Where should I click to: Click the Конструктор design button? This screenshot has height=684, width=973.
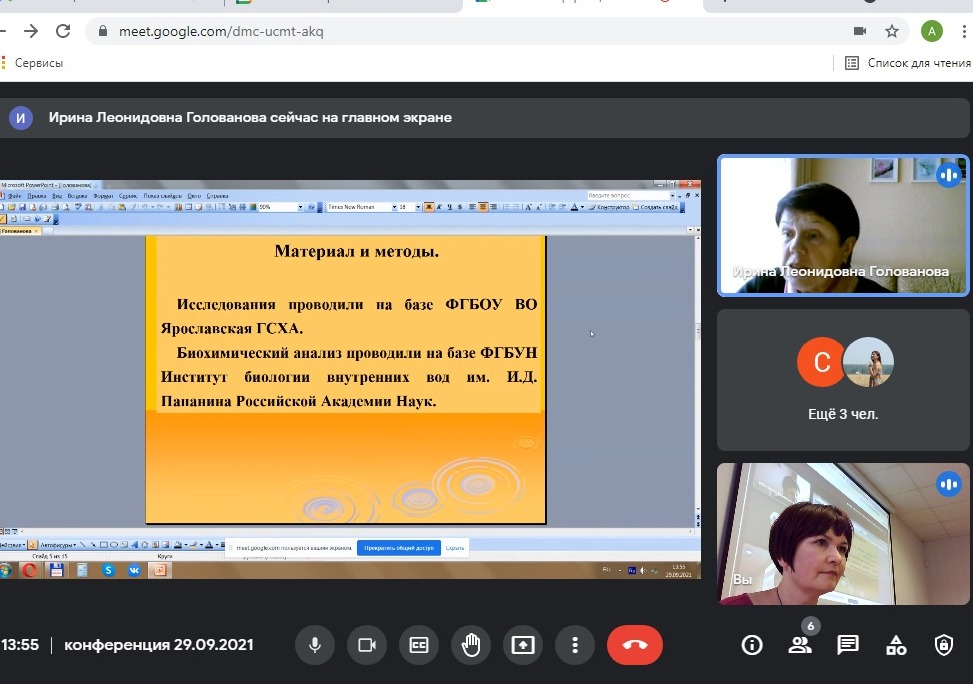(x=609, y=207)
